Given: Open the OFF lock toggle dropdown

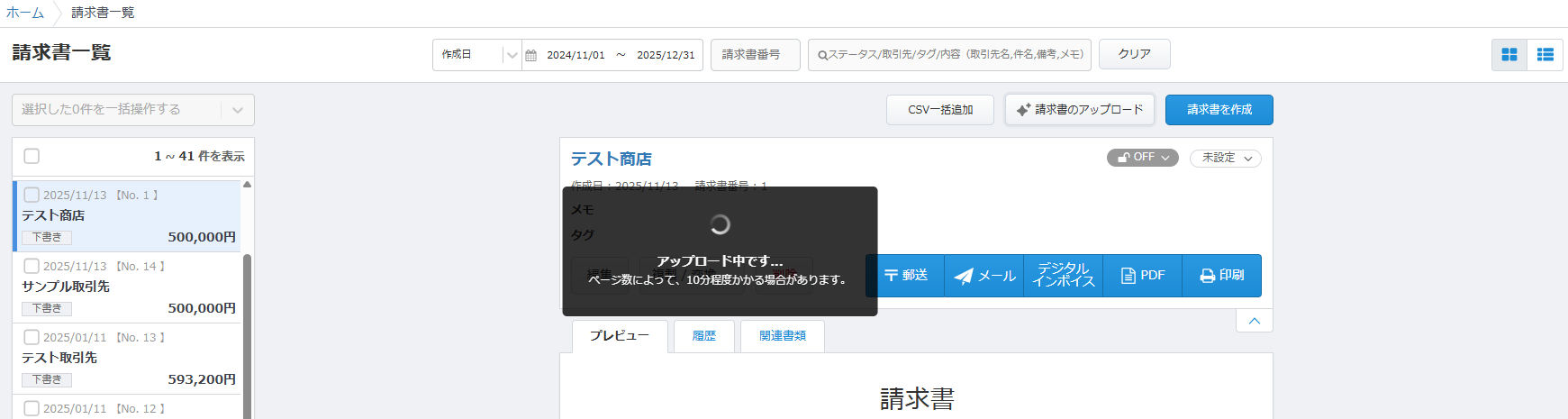Looking at the screenshot, I should pos(1142,158).
